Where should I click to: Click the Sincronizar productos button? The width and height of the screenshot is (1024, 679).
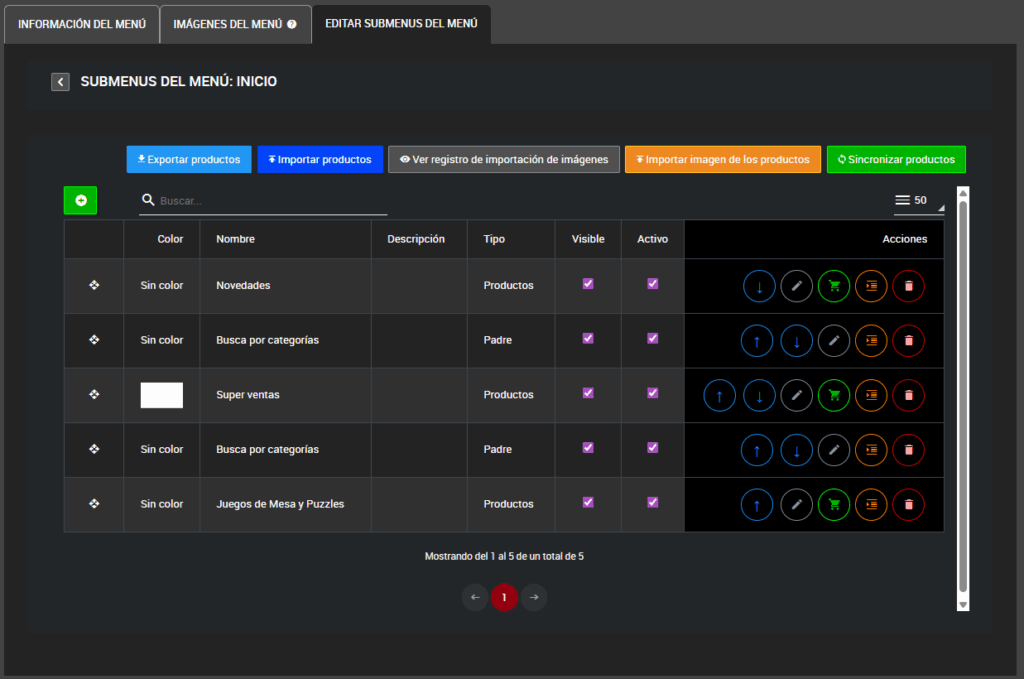pos(896,160)
